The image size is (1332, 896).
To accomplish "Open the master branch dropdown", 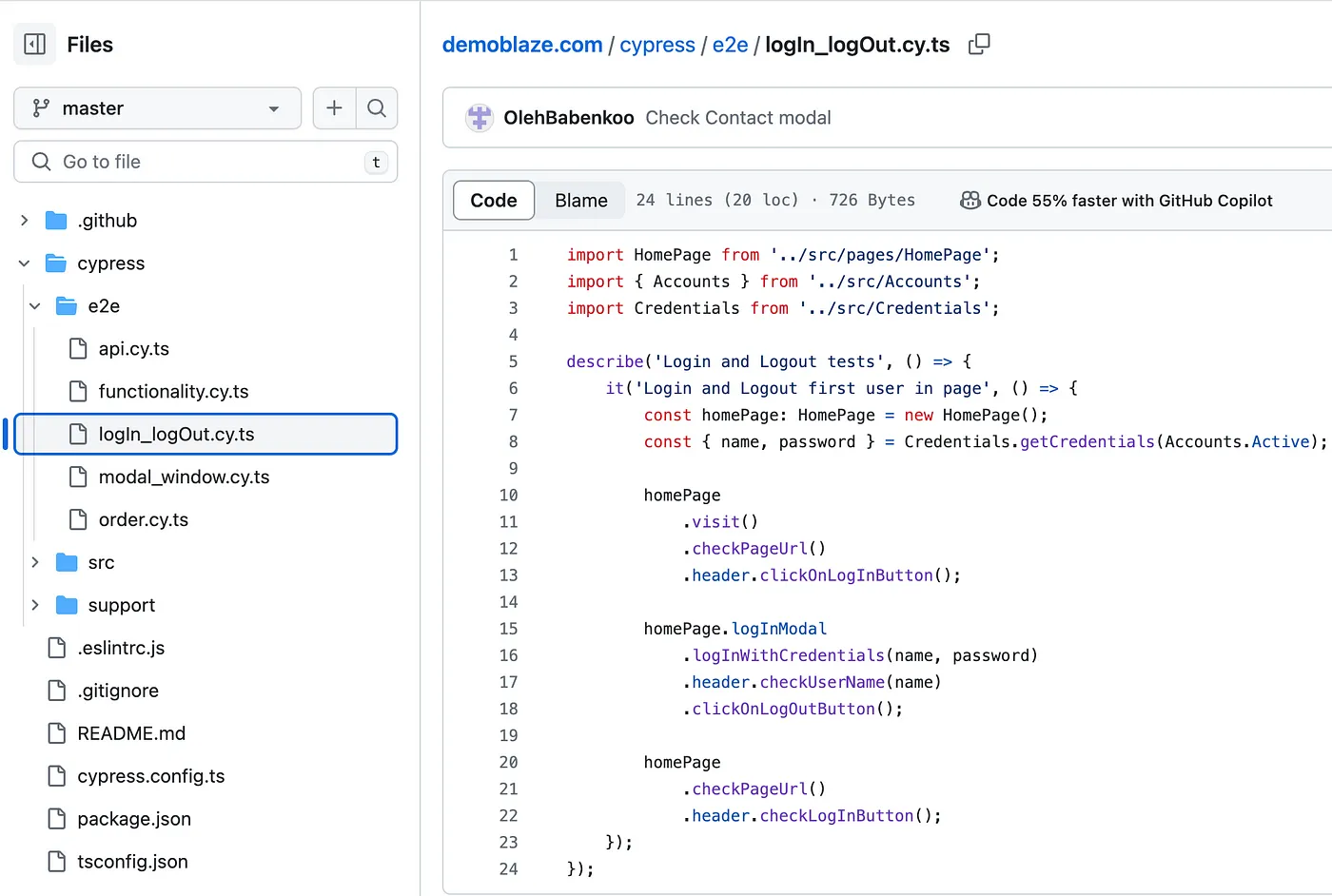I will [157, 107].
